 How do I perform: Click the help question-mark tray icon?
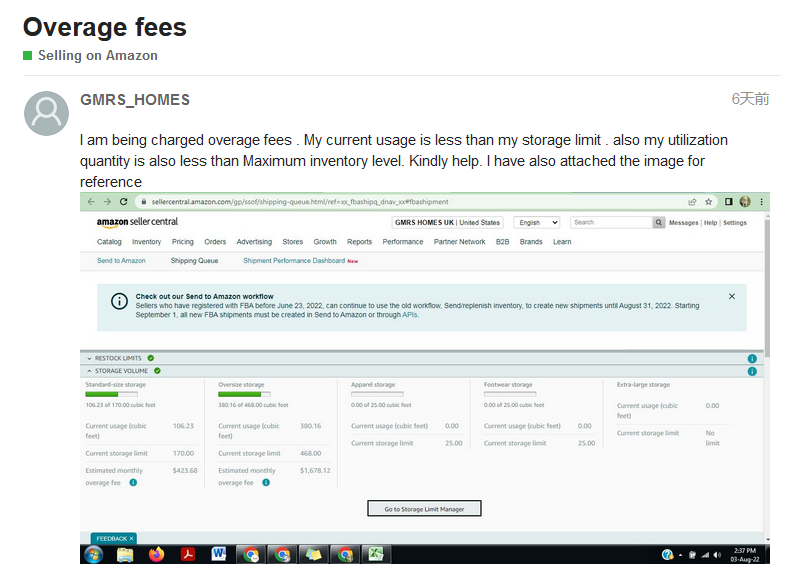click(667, 555)
